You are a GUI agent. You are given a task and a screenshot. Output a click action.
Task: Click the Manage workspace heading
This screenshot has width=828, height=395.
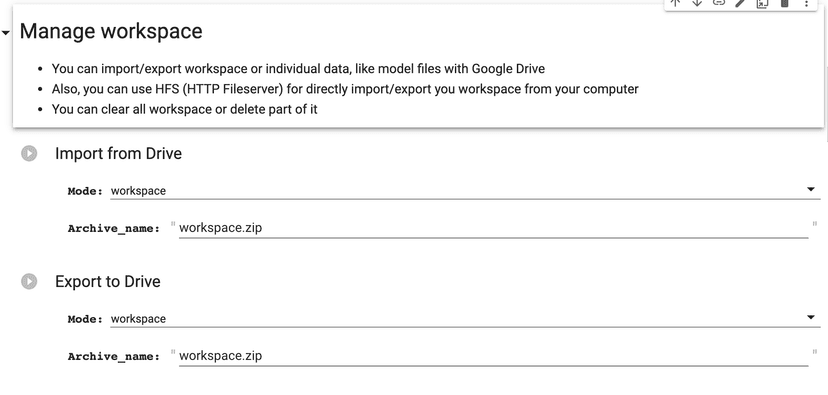[111, 31]
